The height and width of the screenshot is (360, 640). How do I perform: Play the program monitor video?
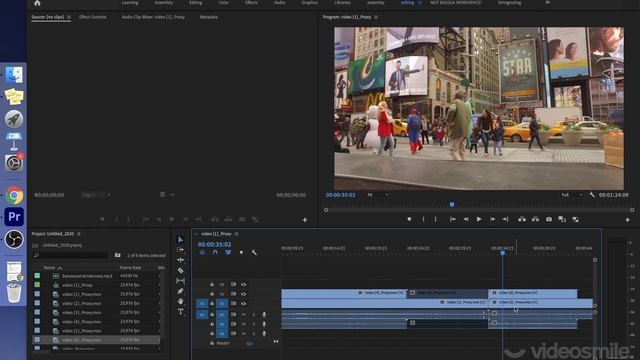pos(479,220)
